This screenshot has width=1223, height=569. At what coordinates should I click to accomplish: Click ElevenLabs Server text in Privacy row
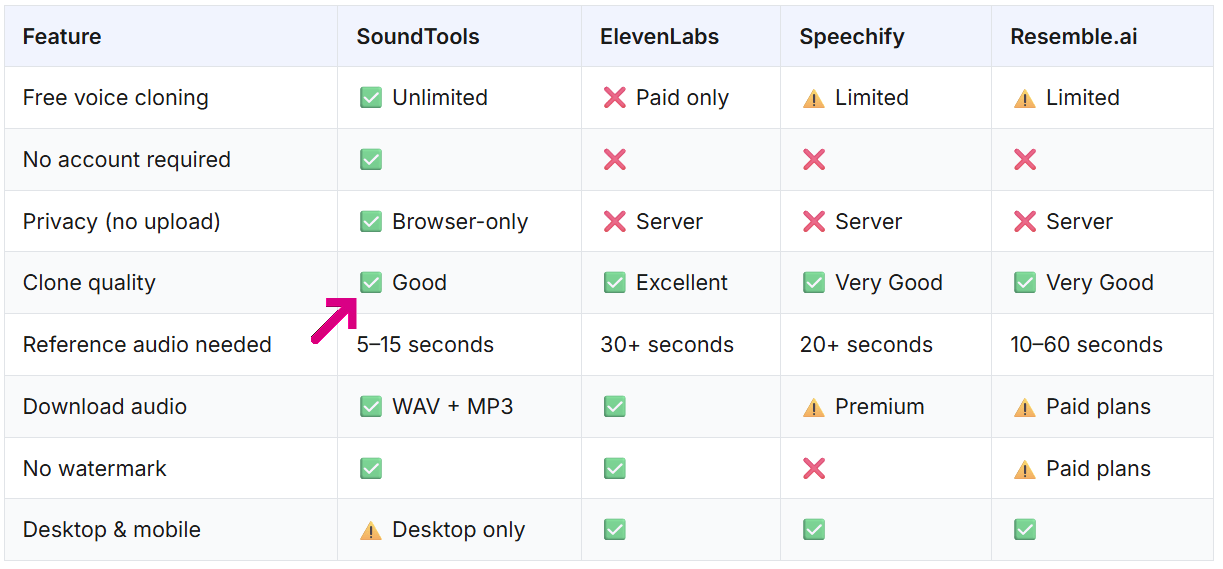coord(669,222)
